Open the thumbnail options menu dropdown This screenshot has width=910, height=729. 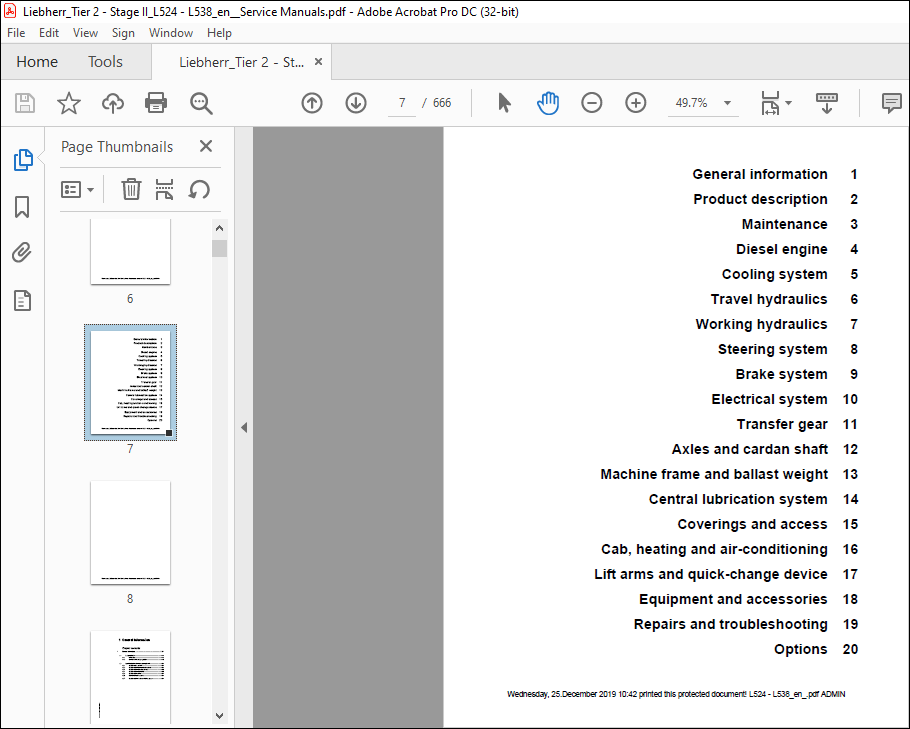point(77,189)
